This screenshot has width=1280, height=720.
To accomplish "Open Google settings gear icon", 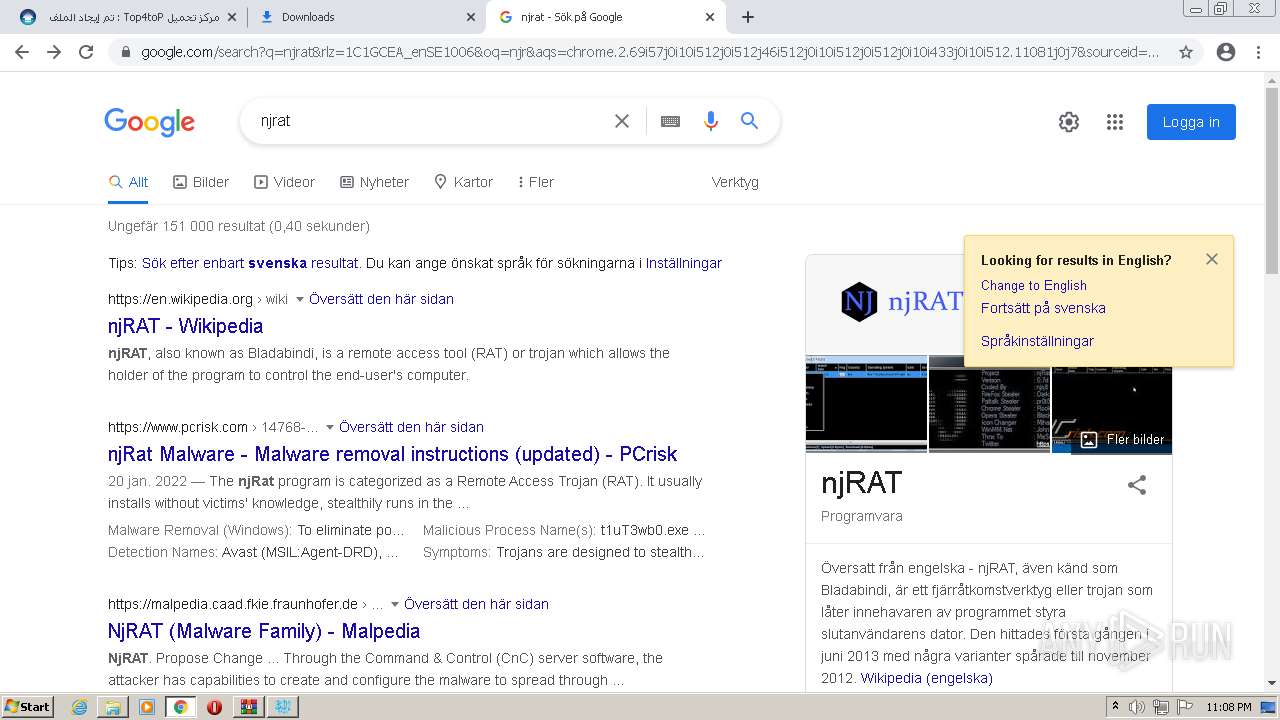I will [x=1069, y=122].
